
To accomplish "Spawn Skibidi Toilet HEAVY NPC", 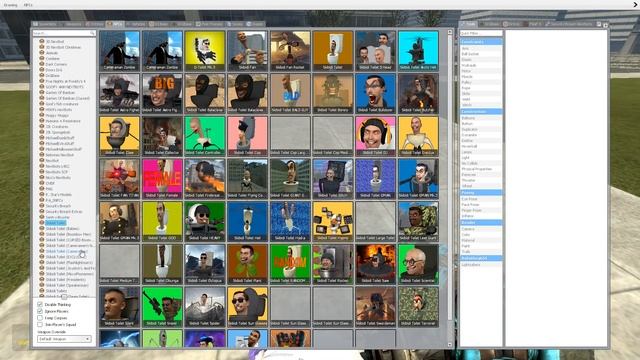I will pos(204,221).
